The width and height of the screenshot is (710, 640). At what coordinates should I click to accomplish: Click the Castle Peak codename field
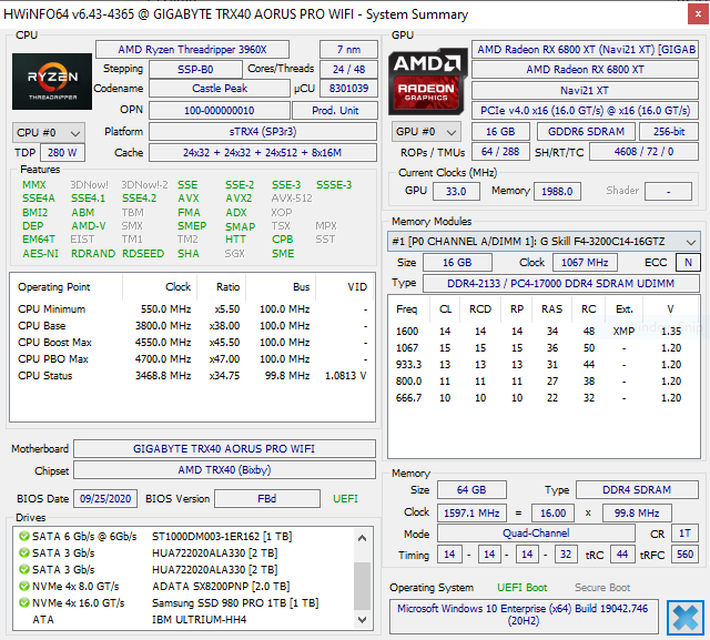220,88
